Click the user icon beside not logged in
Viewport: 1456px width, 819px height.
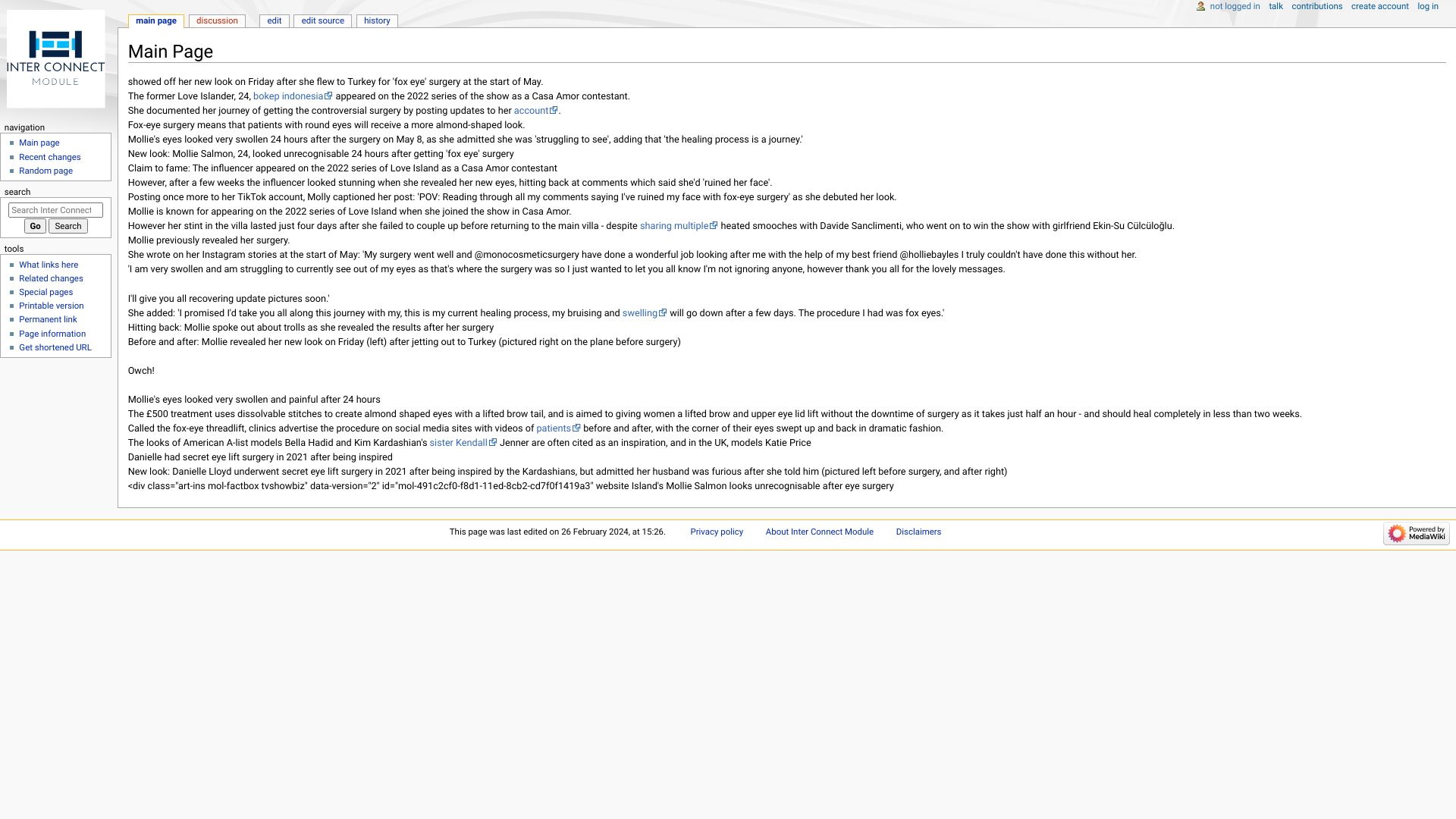pyautogui.click(x=1200, y=6)
